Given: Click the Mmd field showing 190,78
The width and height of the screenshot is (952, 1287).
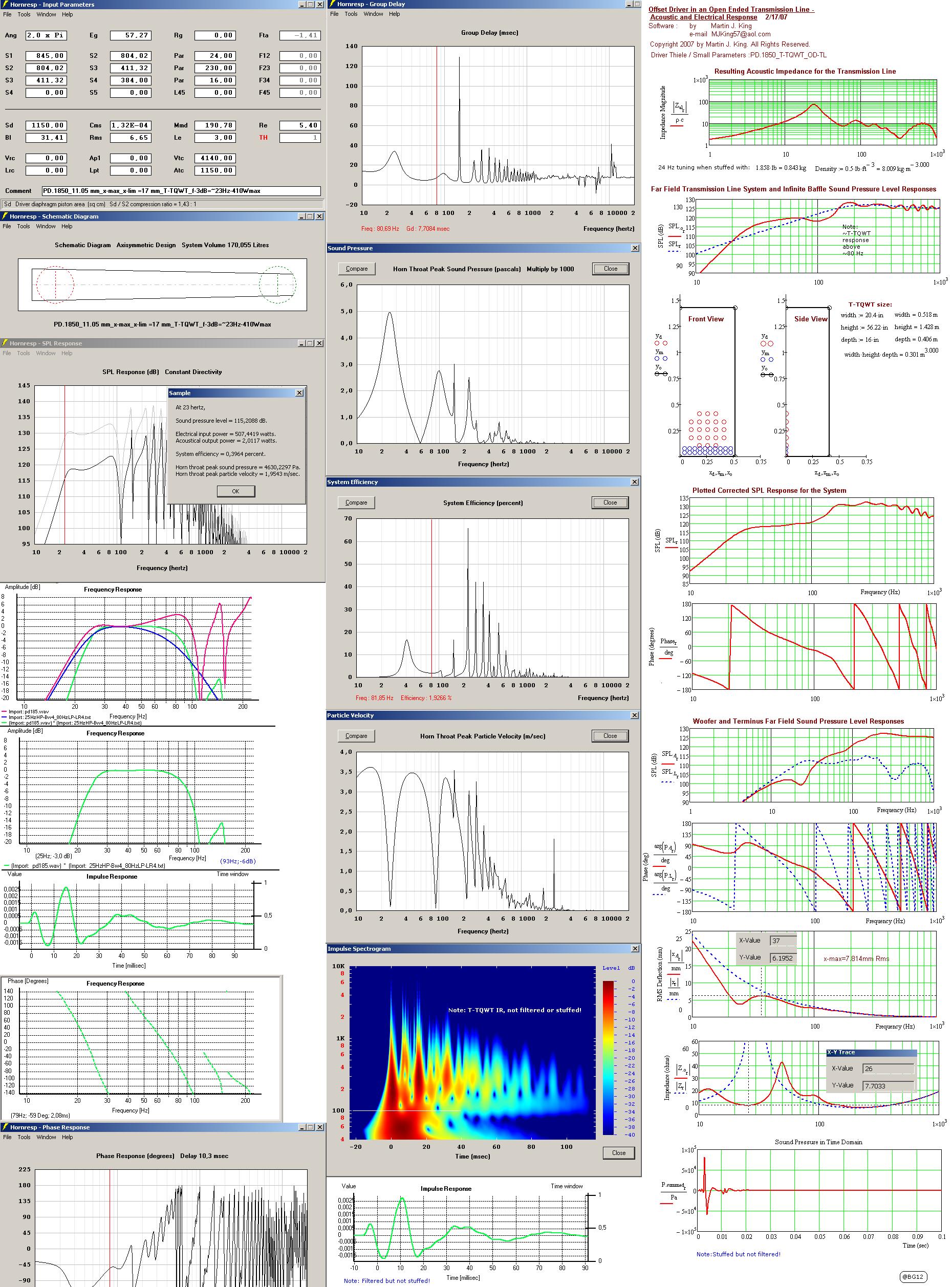Looking at the screenshot, I should (215, 125).
